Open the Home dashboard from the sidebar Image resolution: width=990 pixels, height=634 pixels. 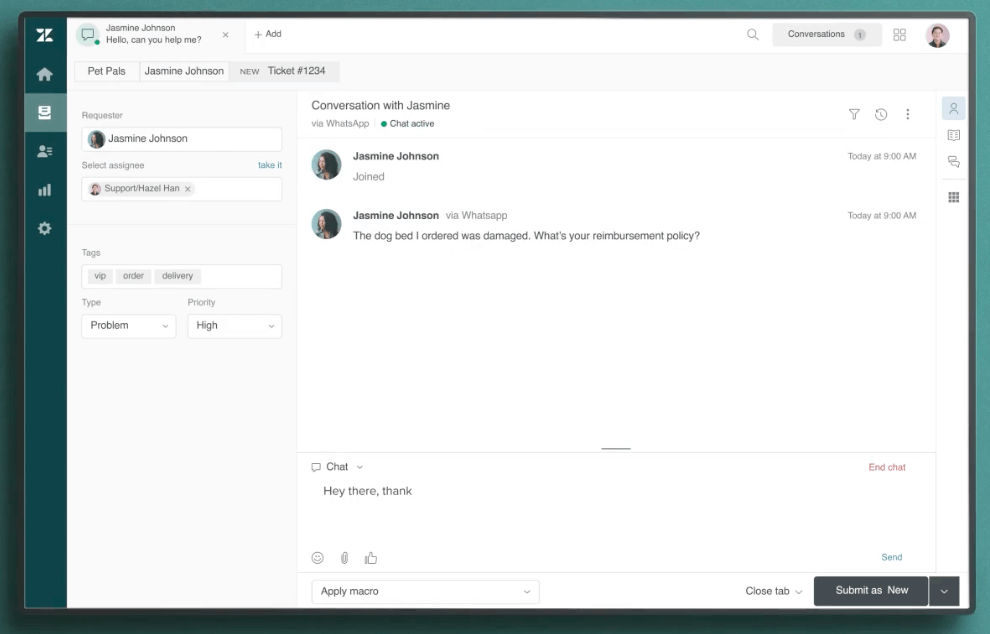coord(44,73)
